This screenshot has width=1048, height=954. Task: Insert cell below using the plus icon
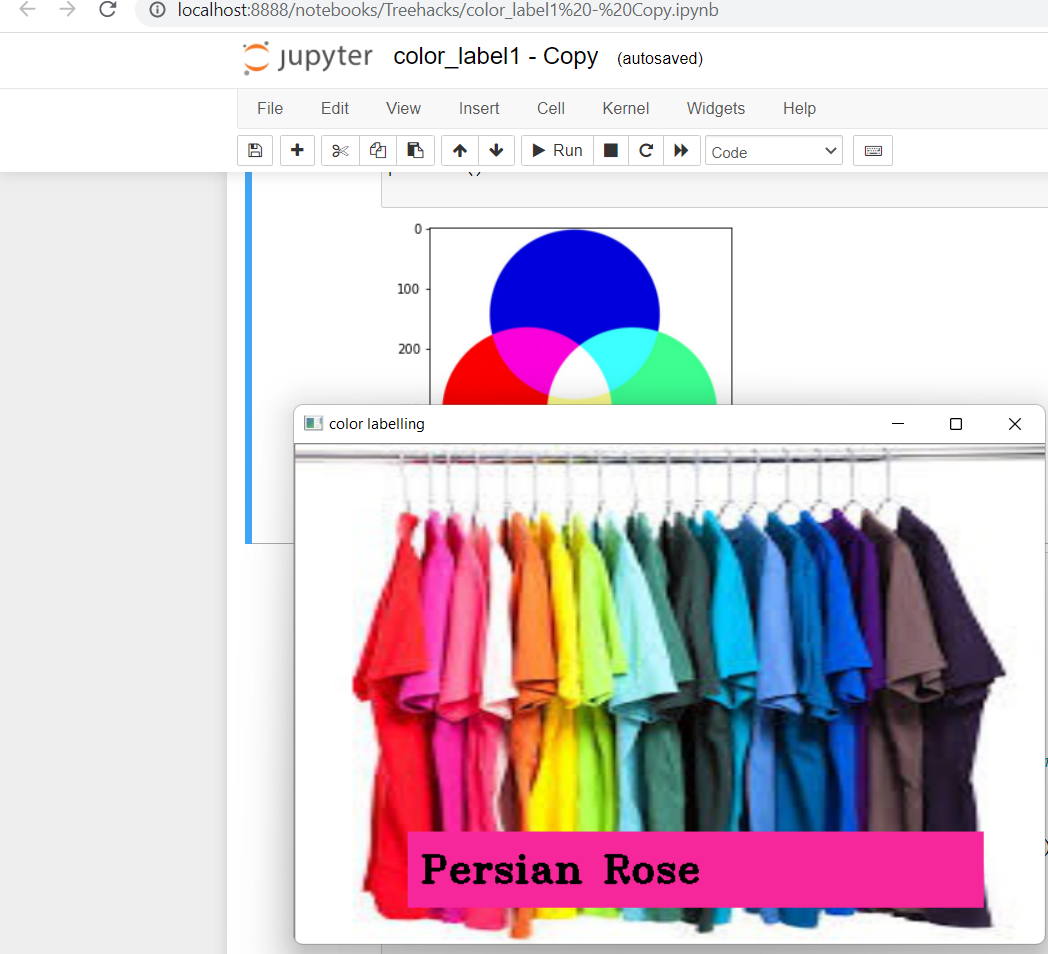(297, 150)
